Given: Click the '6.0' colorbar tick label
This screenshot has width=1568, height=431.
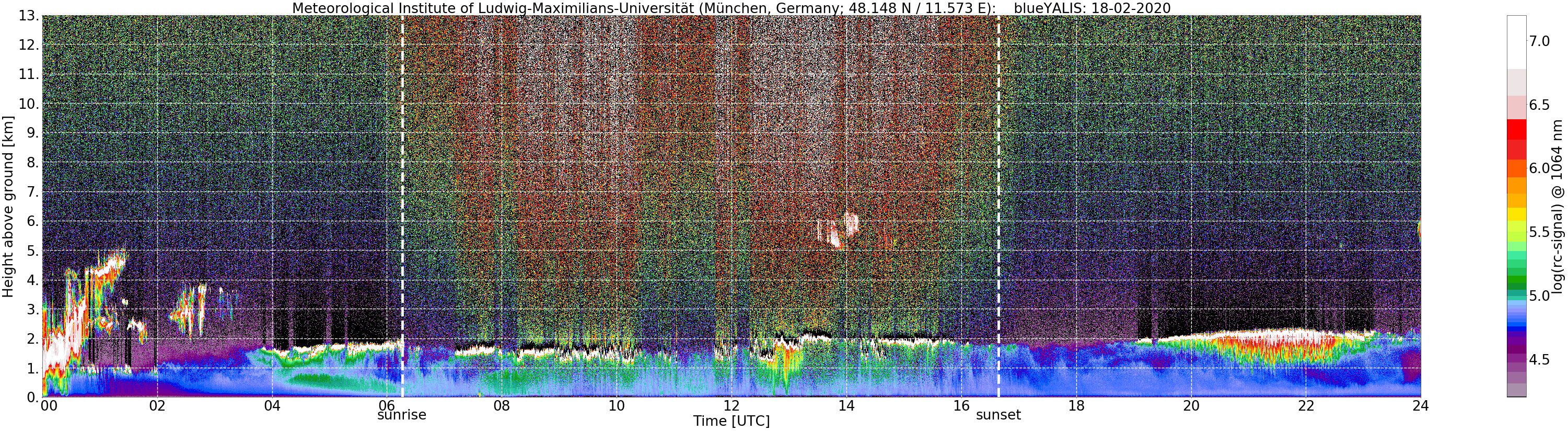Looking at the screenshot, I should [1539, 168].
